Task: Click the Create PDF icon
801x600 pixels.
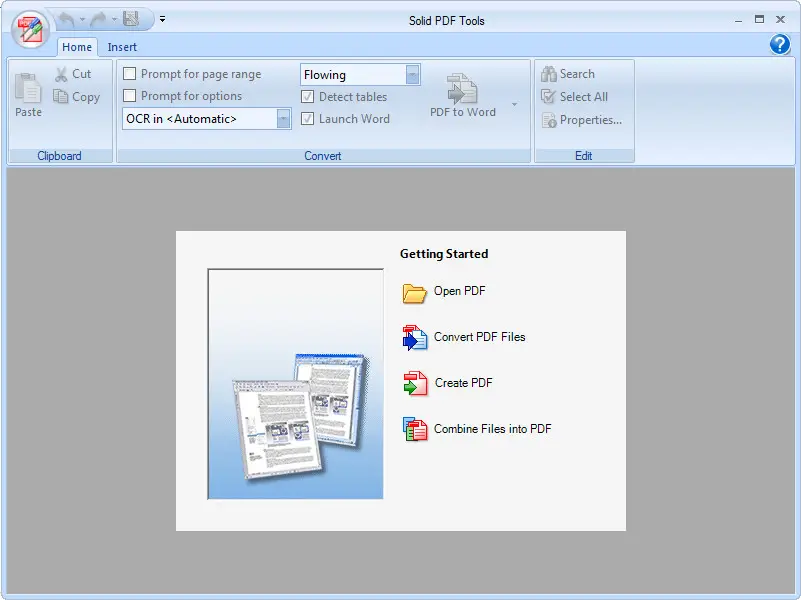Action: 415,384
